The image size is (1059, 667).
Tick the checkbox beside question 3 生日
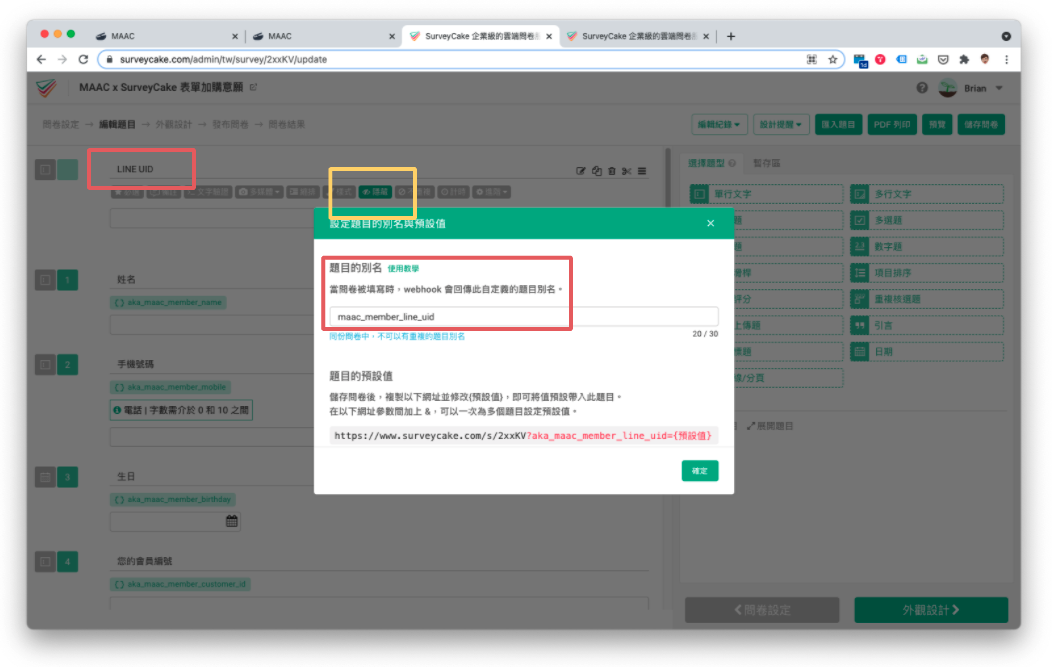click(x=45, y=477)
